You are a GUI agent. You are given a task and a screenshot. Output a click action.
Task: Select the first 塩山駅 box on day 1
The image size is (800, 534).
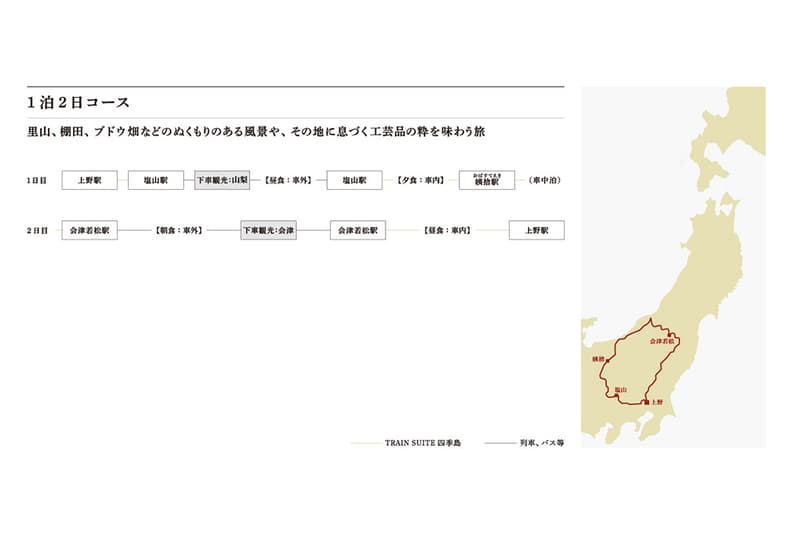155,180
